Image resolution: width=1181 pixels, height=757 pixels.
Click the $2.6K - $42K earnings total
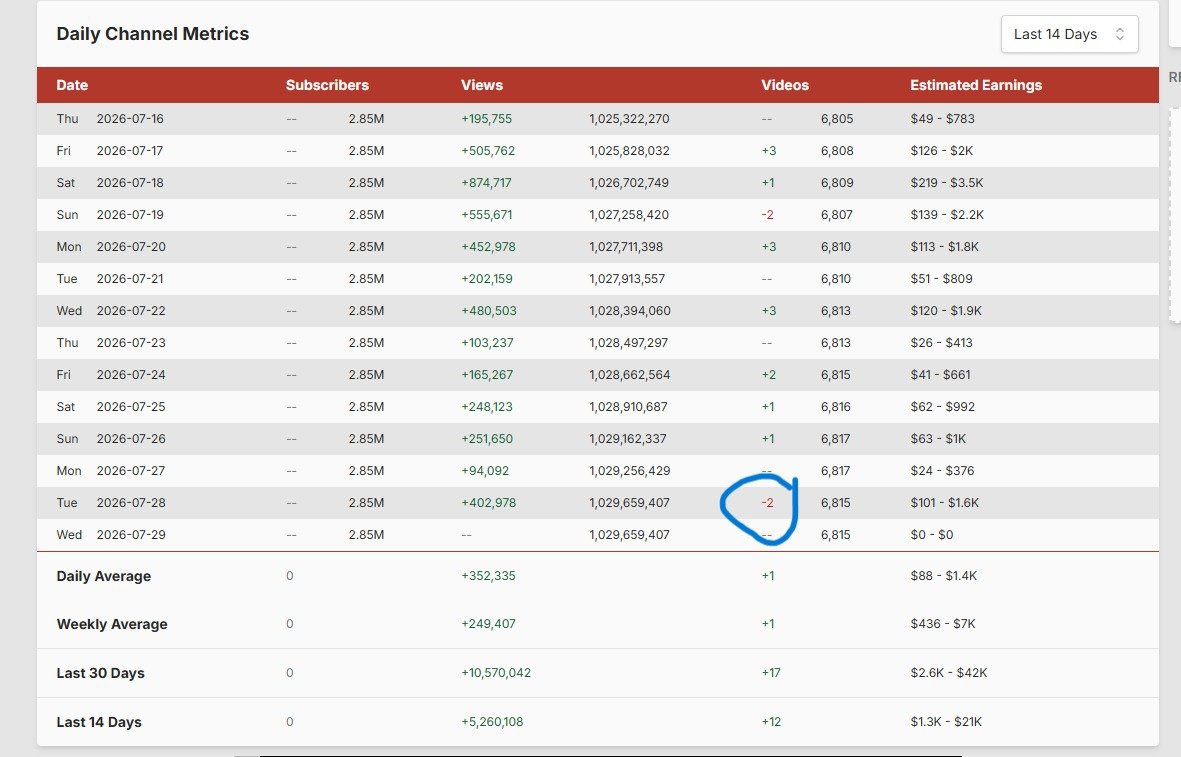tap(948, 673)
